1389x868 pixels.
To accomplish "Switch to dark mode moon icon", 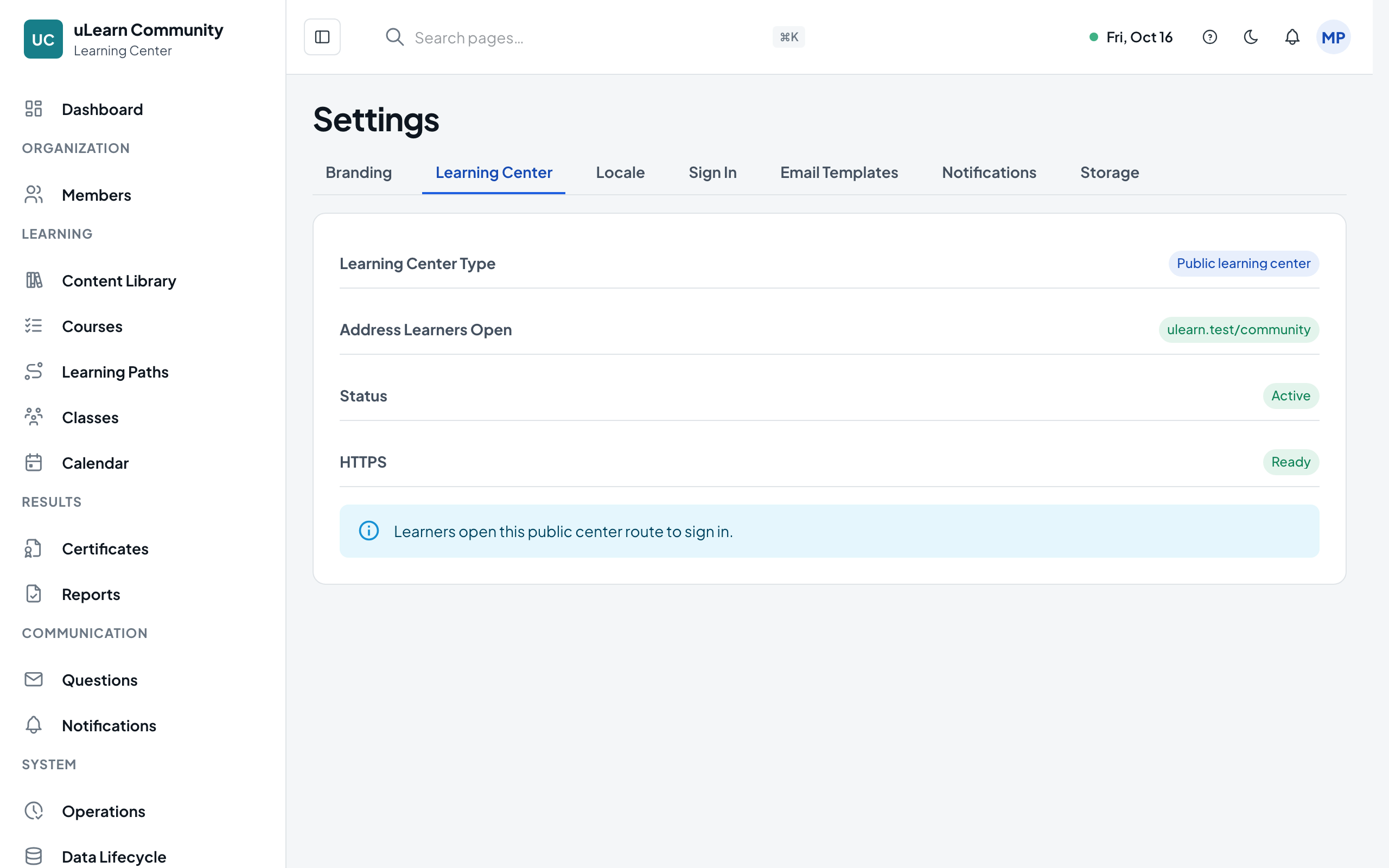I will (x=1251, y=37).
